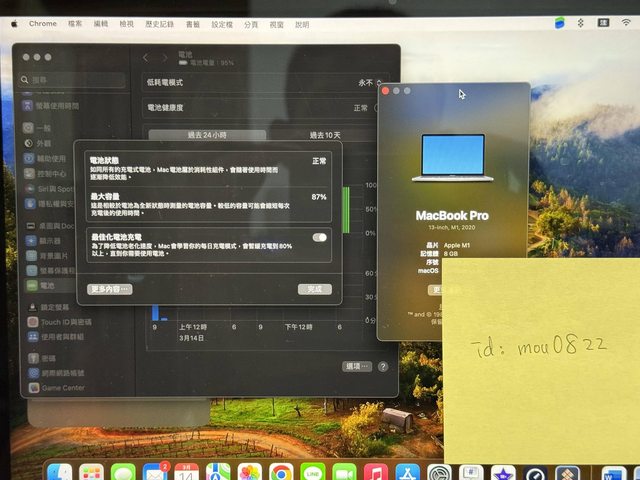The width and height of the screenshot is (640, 480).
Task: Toggle Optimized Battery Charging (最佳化電池充電) switch
Action: (320, 238)
